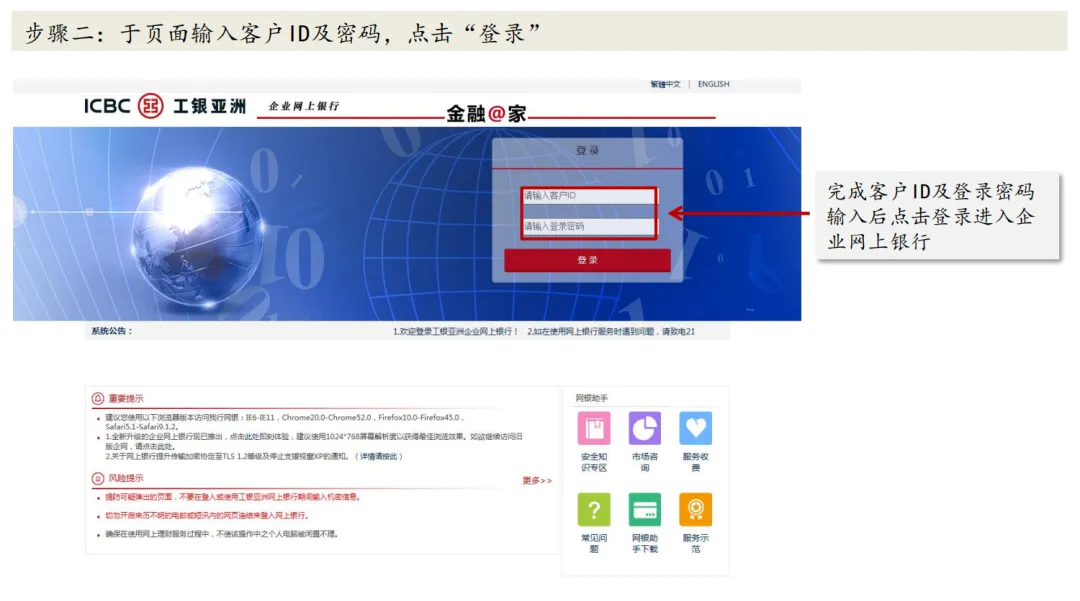Image resolution: width=1080 pixels, height=601 pixels.
Task: Click the 风险提示 warning icon
Action: 98,478
